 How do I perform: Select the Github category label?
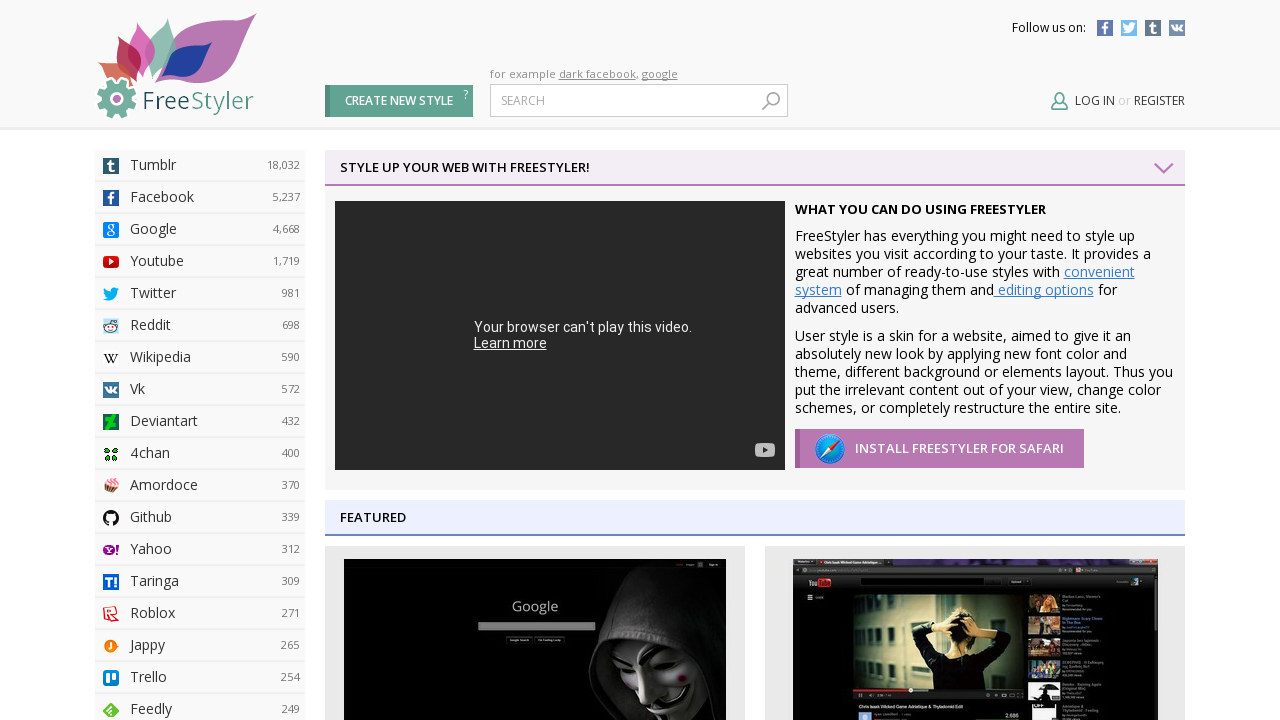(151, 517)
